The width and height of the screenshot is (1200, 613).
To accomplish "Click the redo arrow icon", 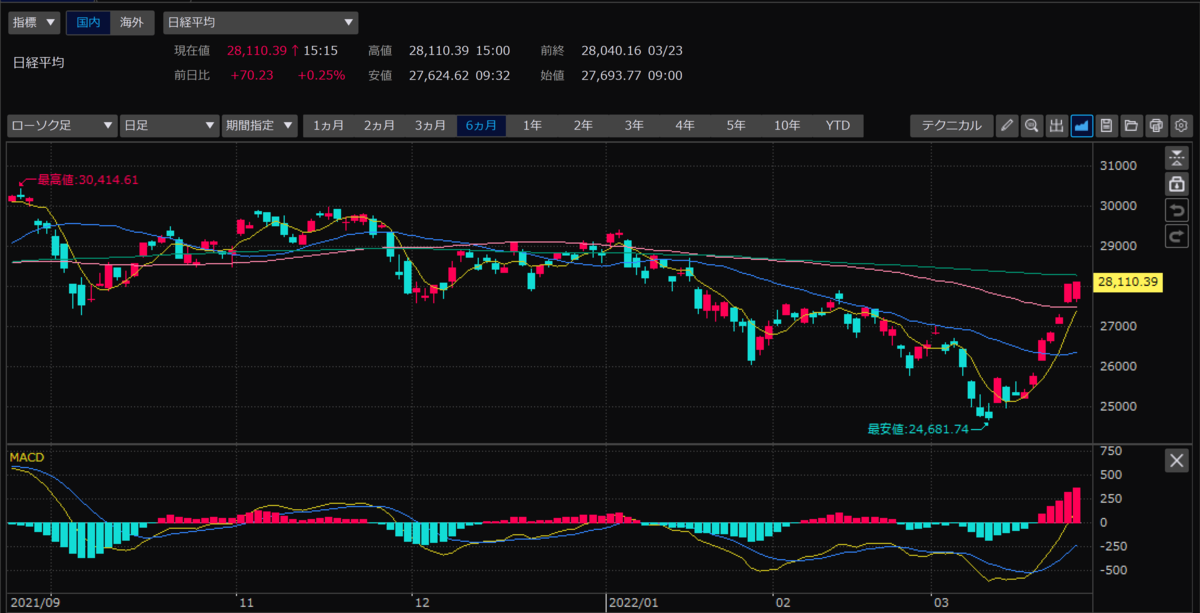I will click(x=1176, y=236).
